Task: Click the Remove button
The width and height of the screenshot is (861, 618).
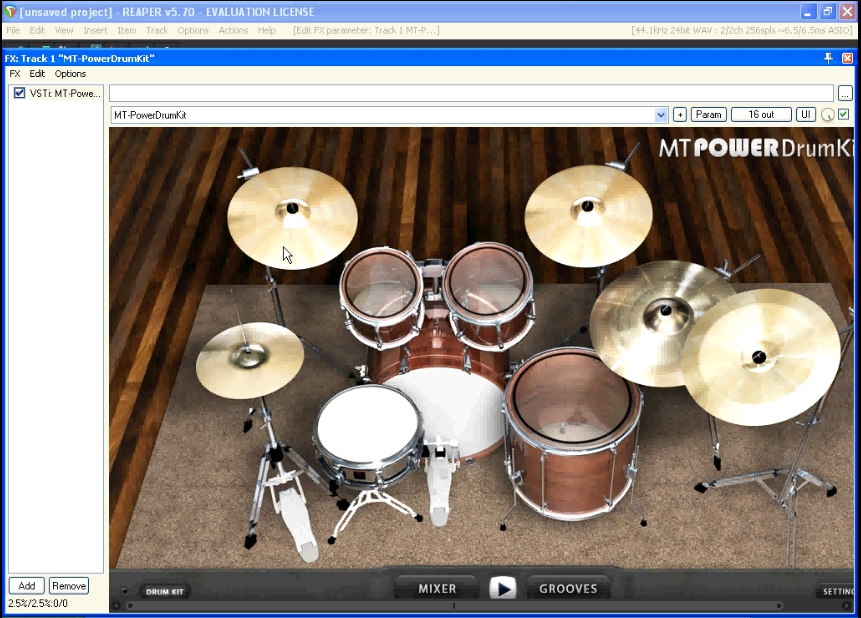Action: click(x=69, y=586)
